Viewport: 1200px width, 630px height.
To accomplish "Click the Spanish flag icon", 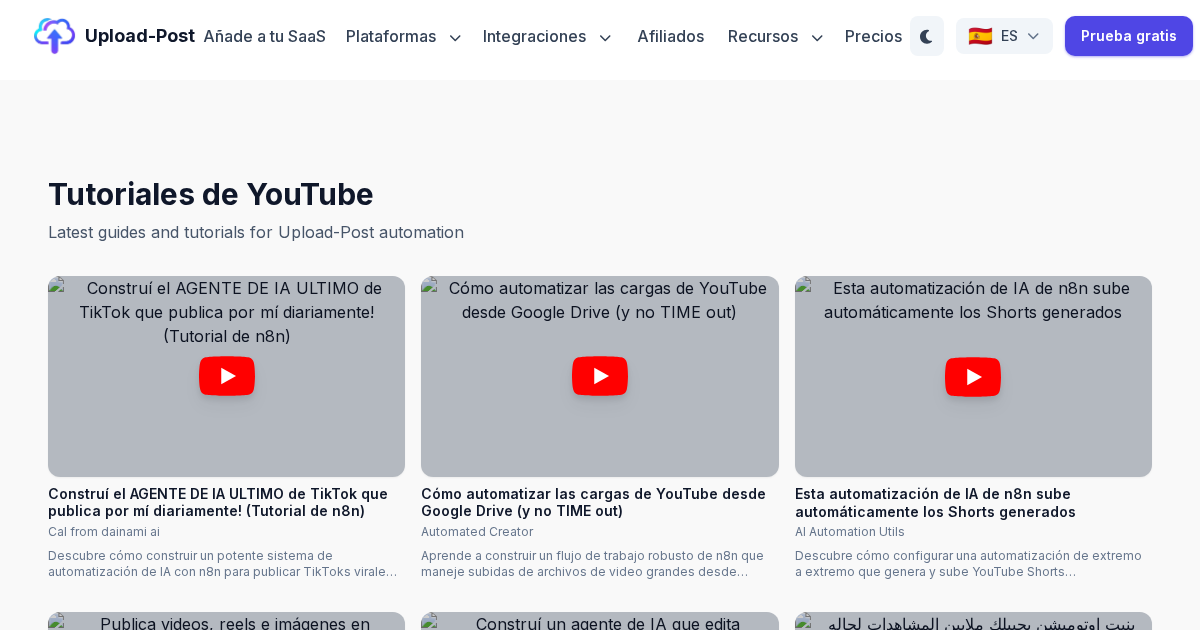I will (980, 36).
